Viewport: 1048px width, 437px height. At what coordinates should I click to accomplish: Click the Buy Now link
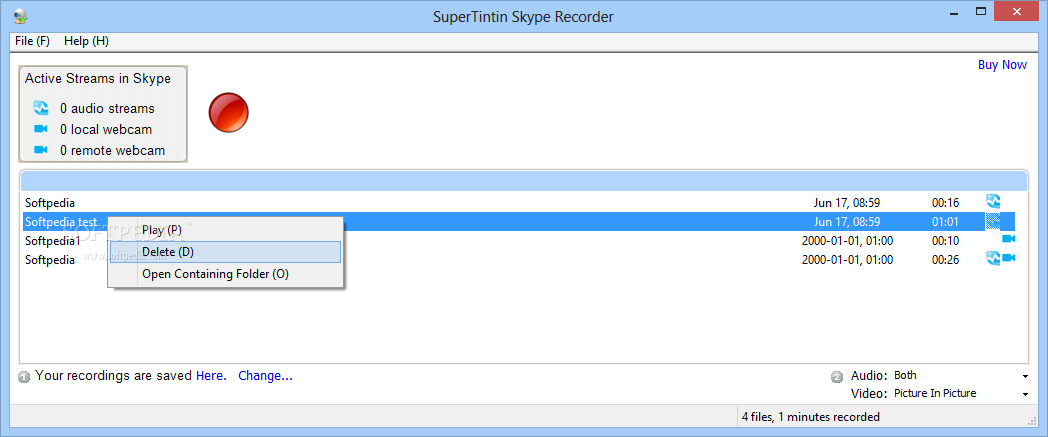tap(1002, 65)
